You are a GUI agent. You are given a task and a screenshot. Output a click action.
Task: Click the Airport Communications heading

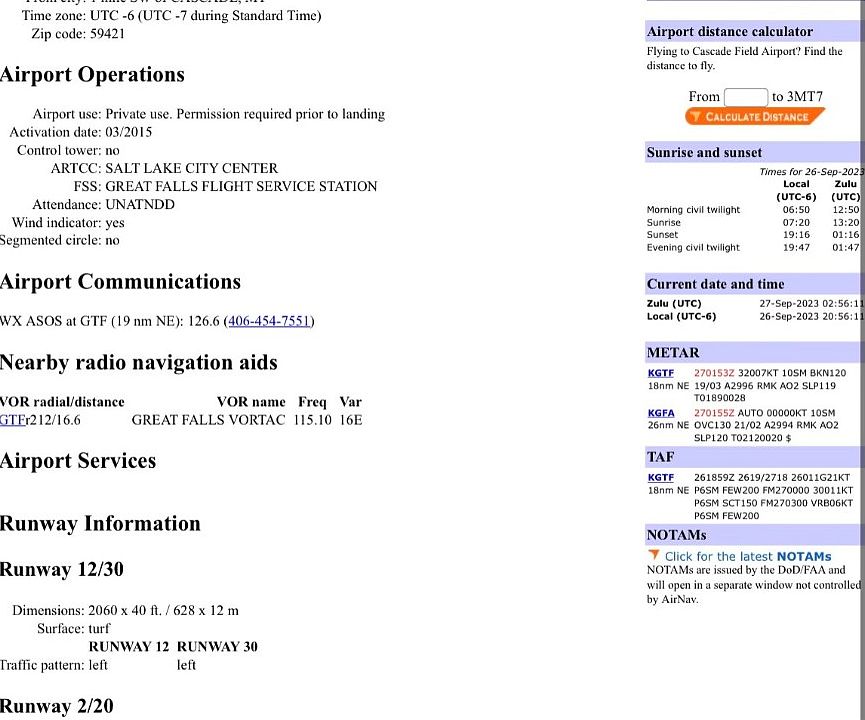pyautogui.click(x=120, y=282)
